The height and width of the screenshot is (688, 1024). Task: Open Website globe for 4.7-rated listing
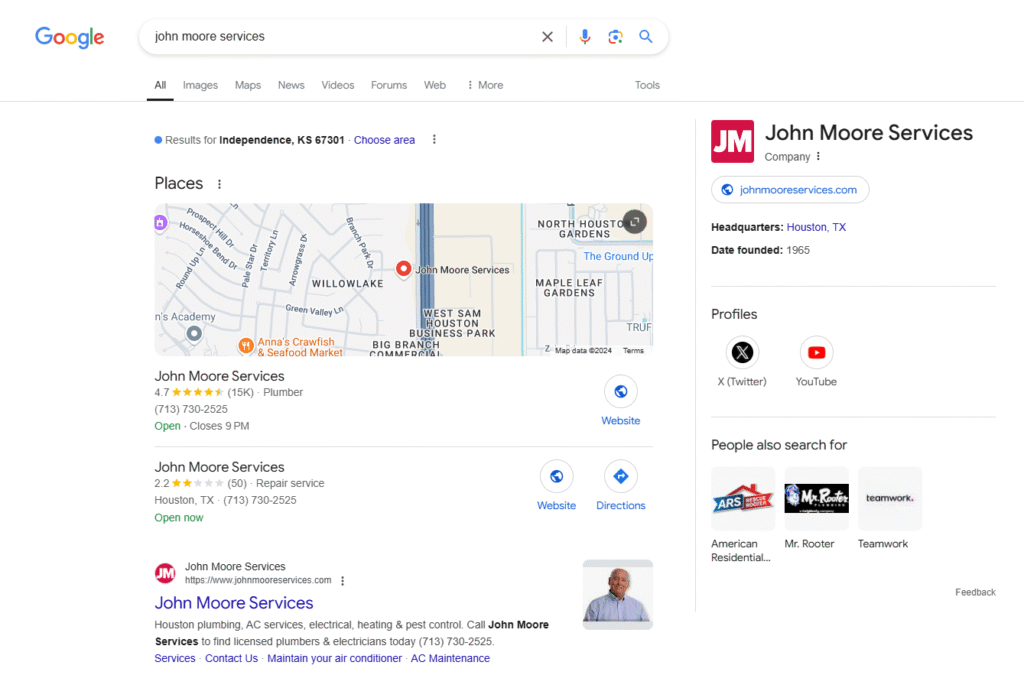620,392
